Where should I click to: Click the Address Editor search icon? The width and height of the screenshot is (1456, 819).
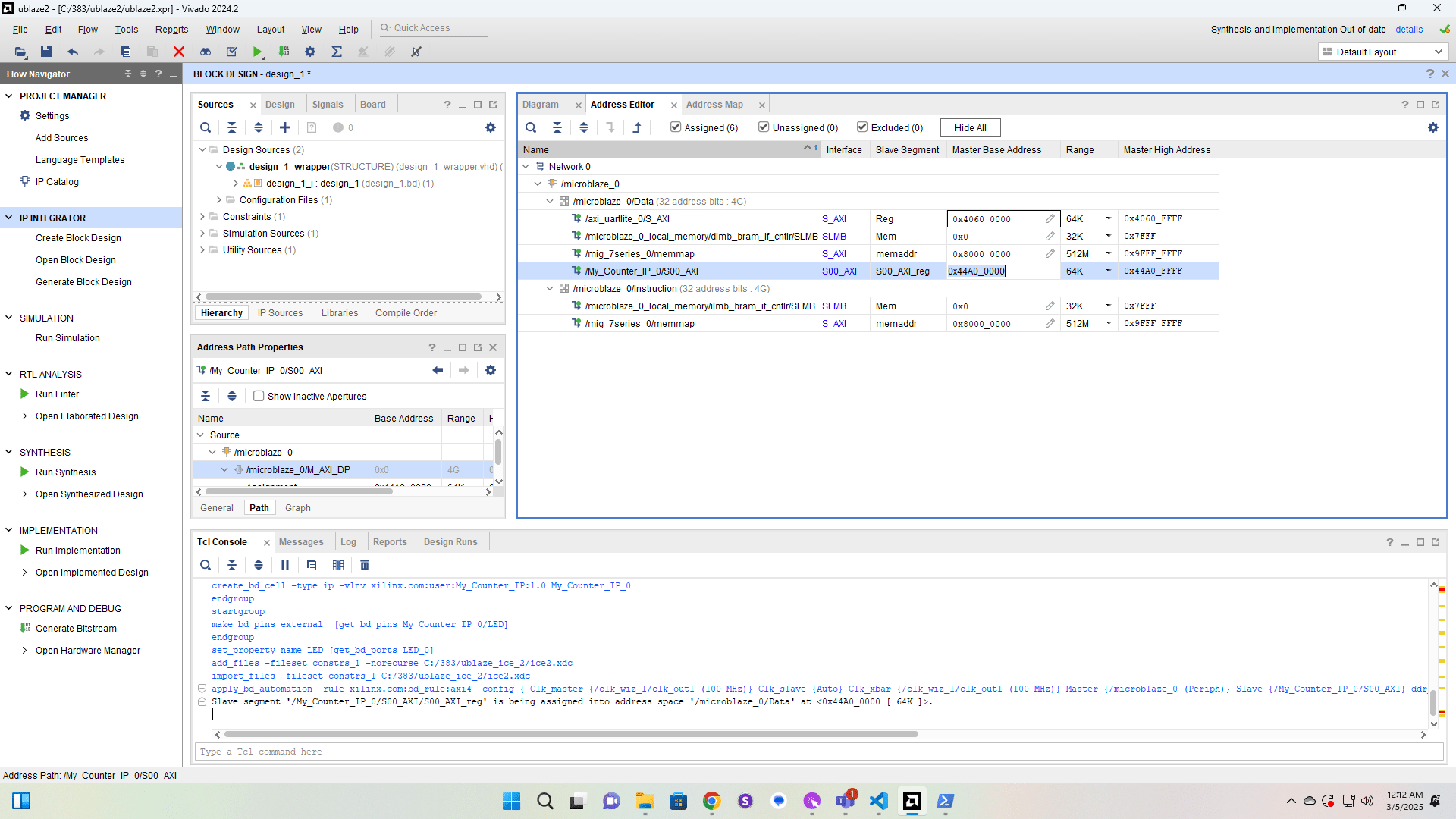(x=531, y=127)
